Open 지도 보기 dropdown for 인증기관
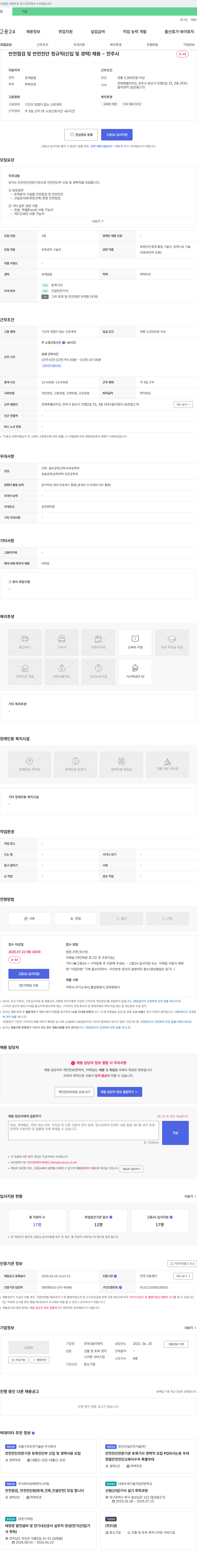The image size is (197, 1568). [183, 1276]
